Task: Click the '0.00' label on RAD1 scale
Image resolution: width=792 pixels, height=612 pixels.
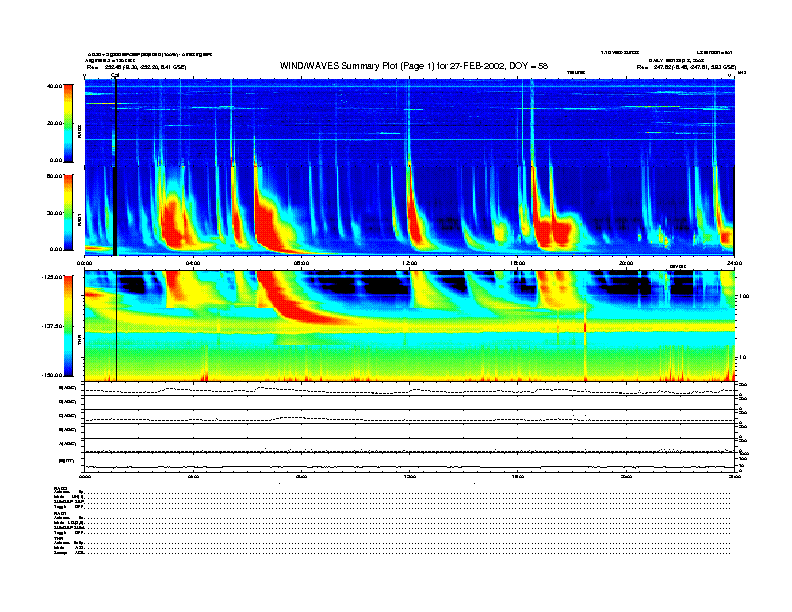Action: (56, 249)
